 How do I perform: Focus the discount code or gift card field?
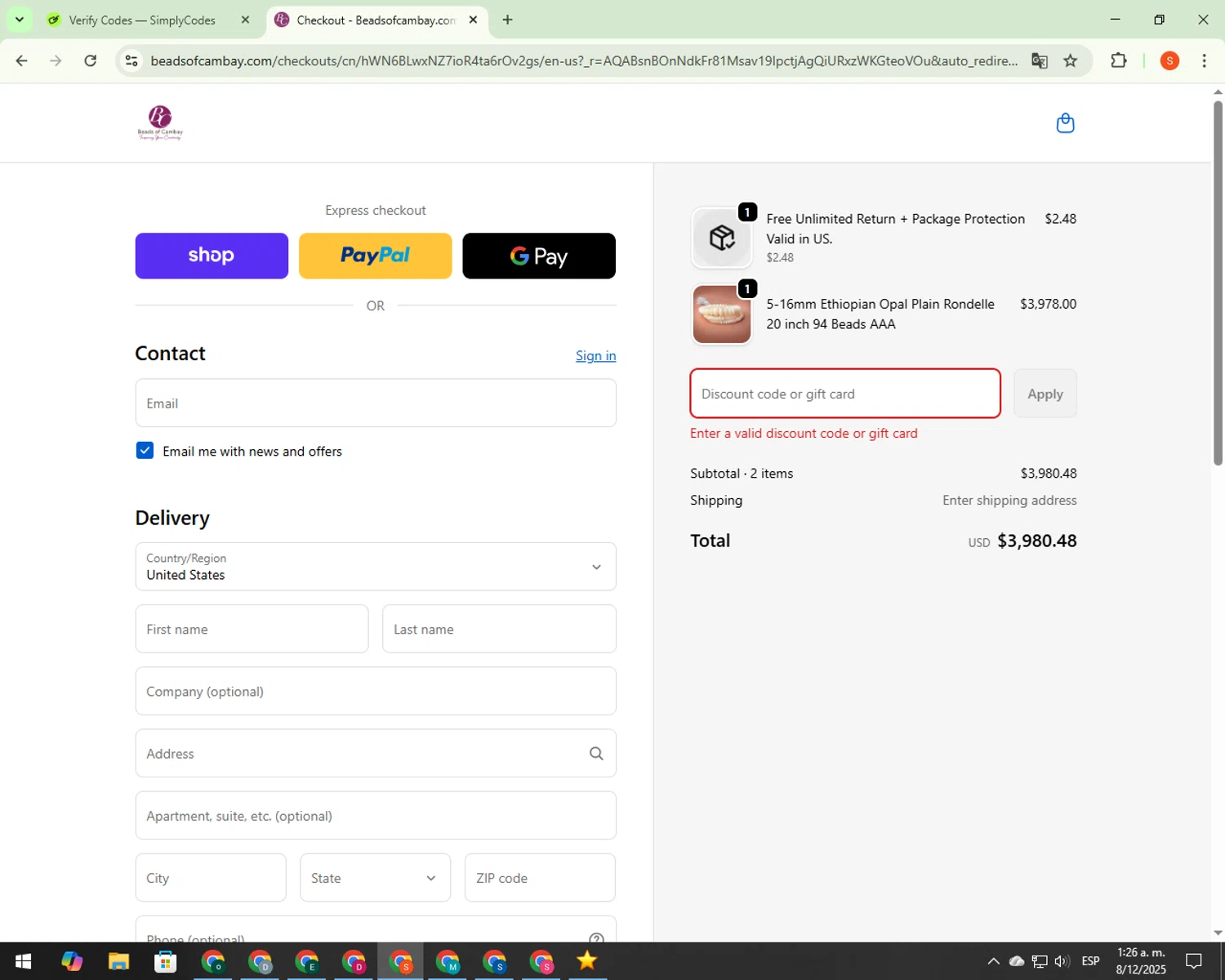845,394
